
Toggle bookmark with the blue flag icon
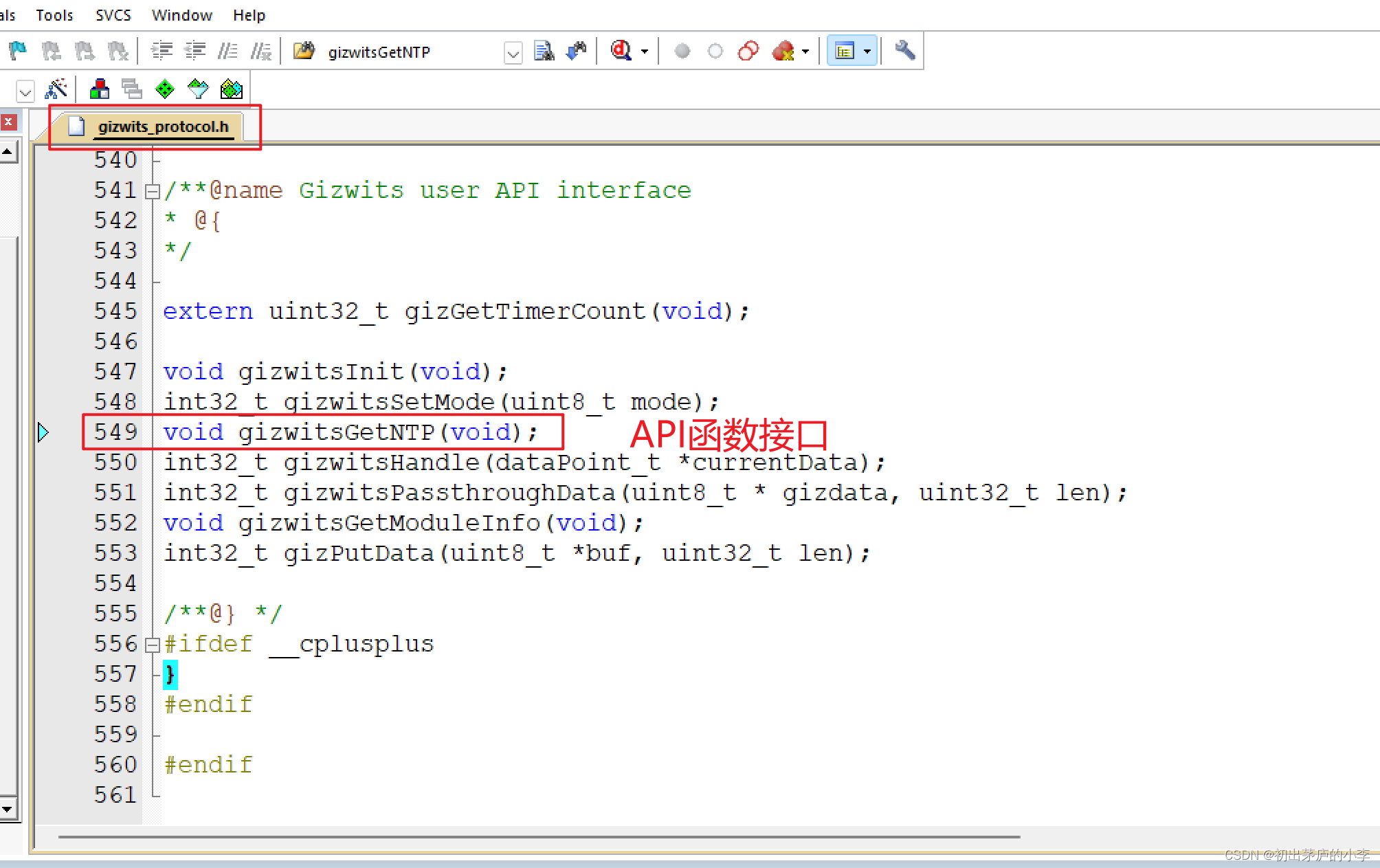[17, 52]
